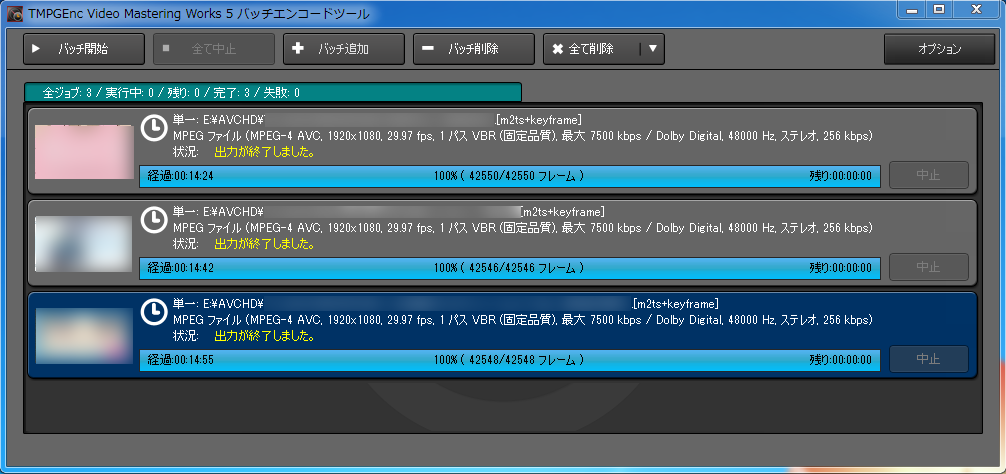Viewport: 1006px width, 474px height.
Task: Click the 全て削除 (Delete all) button
Action: [x=591, y=49]
